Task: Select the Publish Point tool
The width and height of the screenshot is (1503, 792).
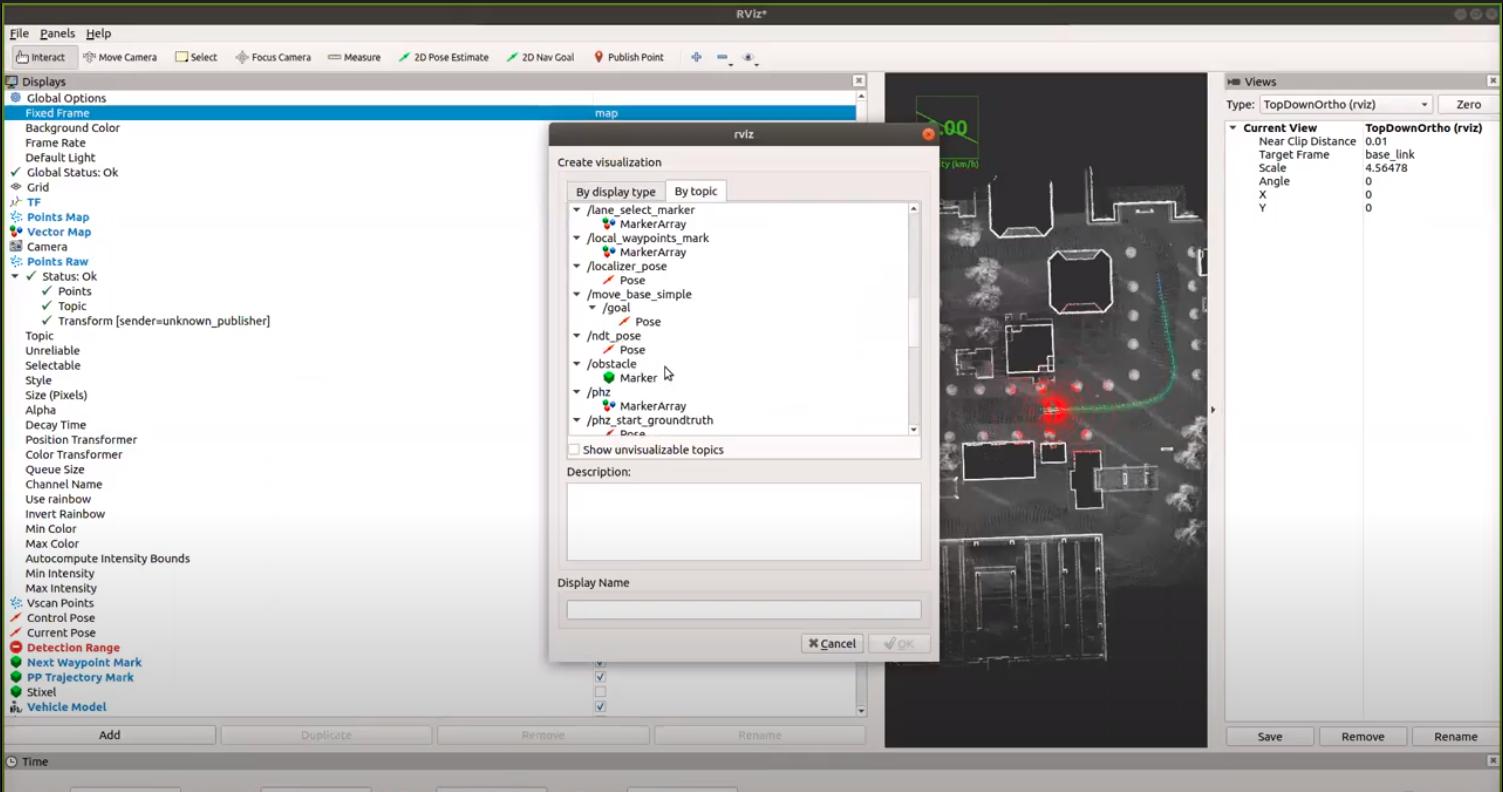Action: (628, 57)
